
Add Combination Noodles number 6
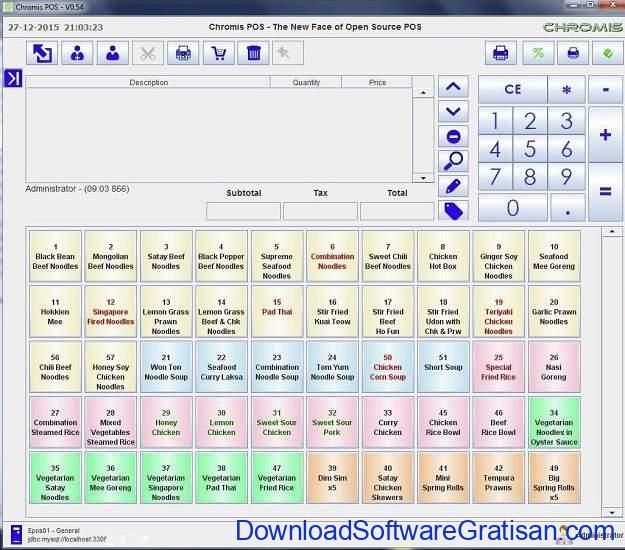click(332, 256)
